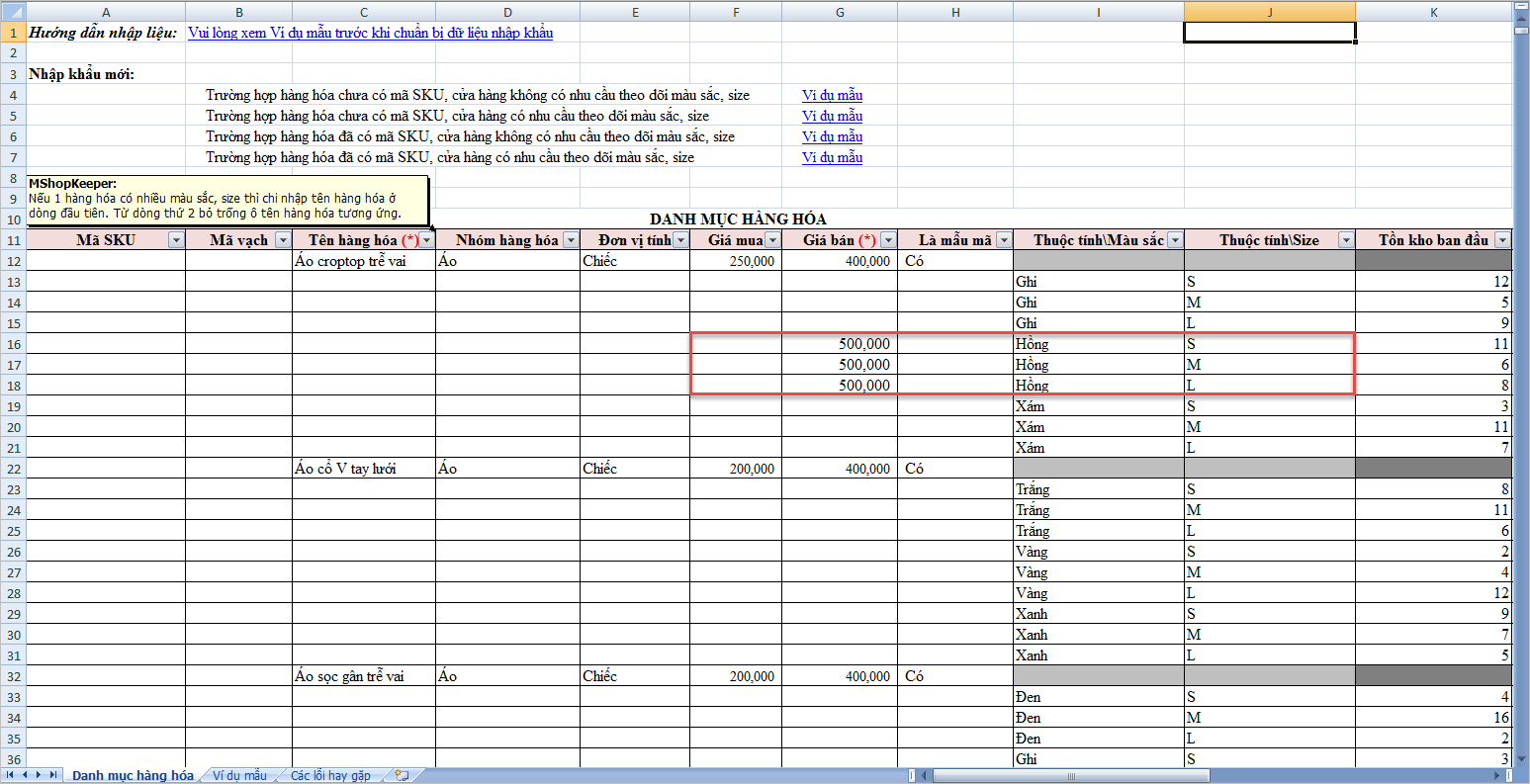Open the Các lỗi hay gặp sheet tab

330,776
